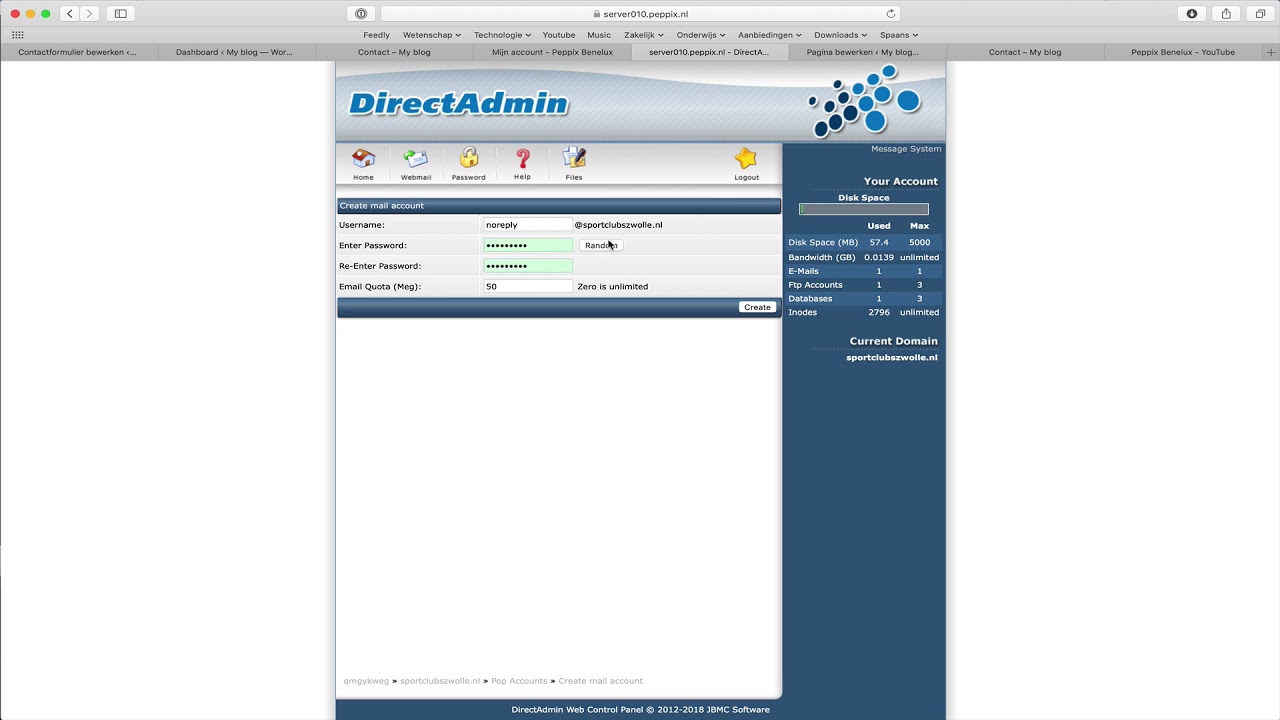Switch to Contactformulier bewerken tab
Image resolution: width=1280 pixels, height=720 pixels.
pos(78,52)
